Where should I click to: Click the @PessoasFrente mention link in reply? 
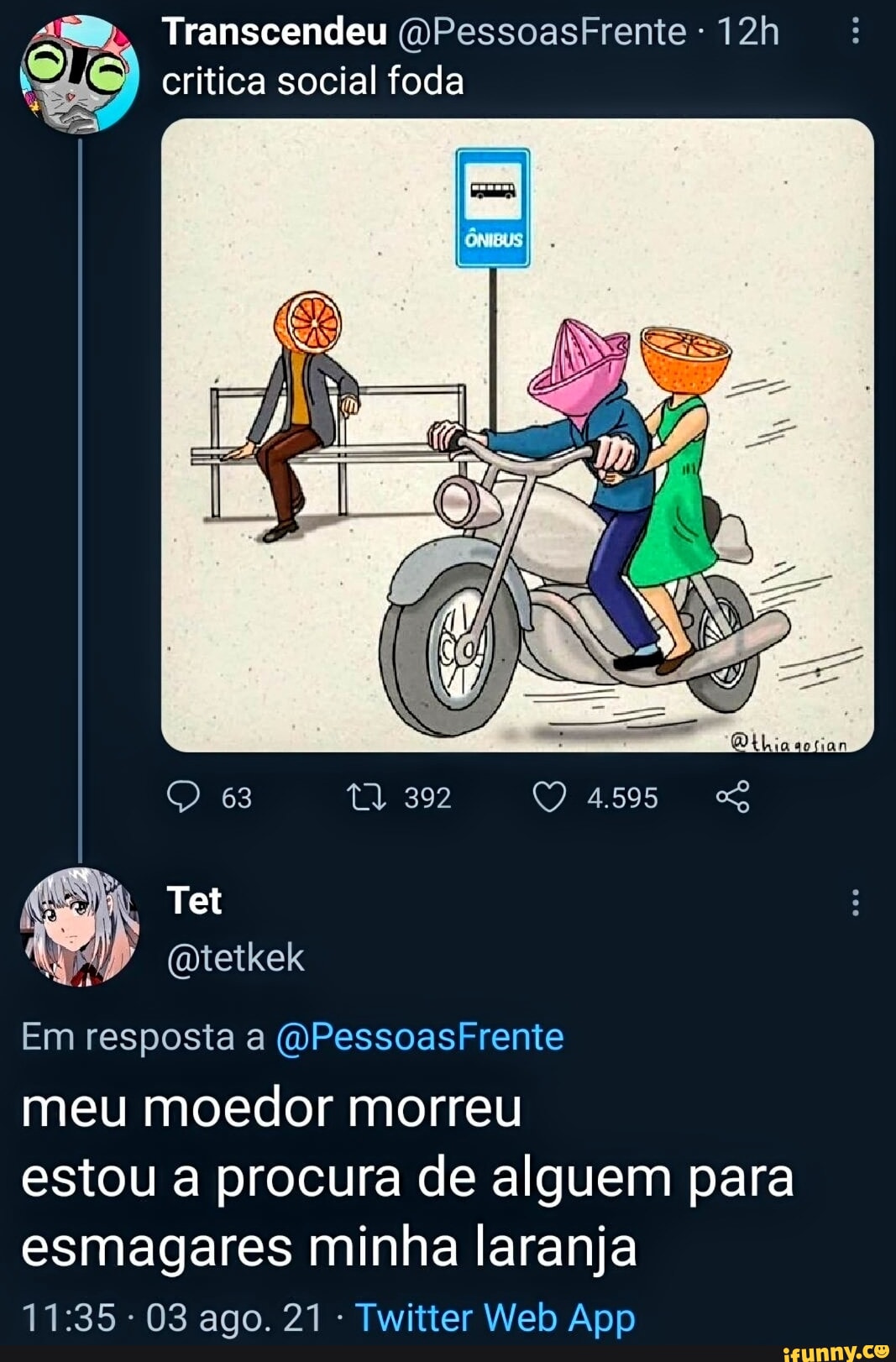coord(419,1037)
